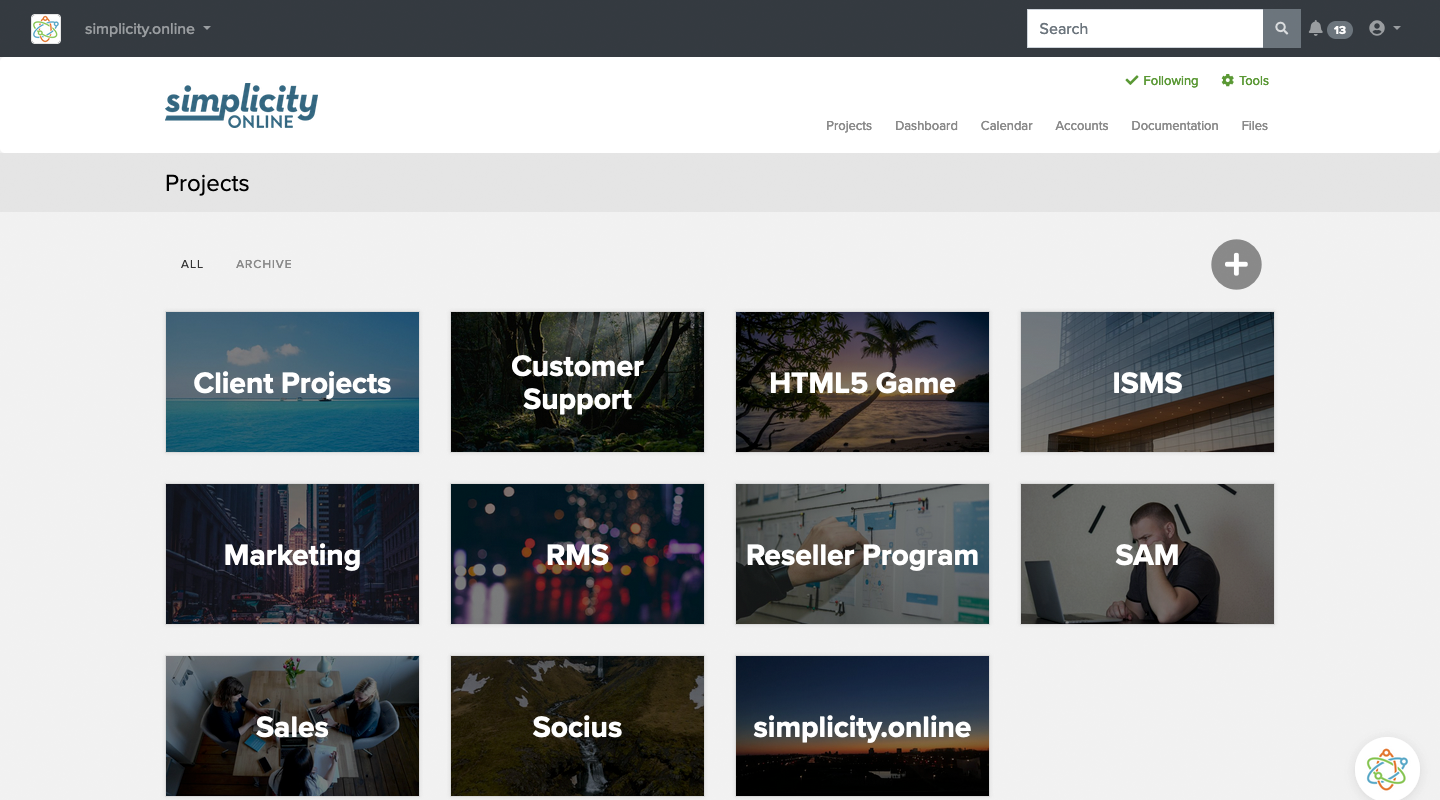Focus the Search input field
This screenshot has width=1440, height=800.
[1145, 29]
